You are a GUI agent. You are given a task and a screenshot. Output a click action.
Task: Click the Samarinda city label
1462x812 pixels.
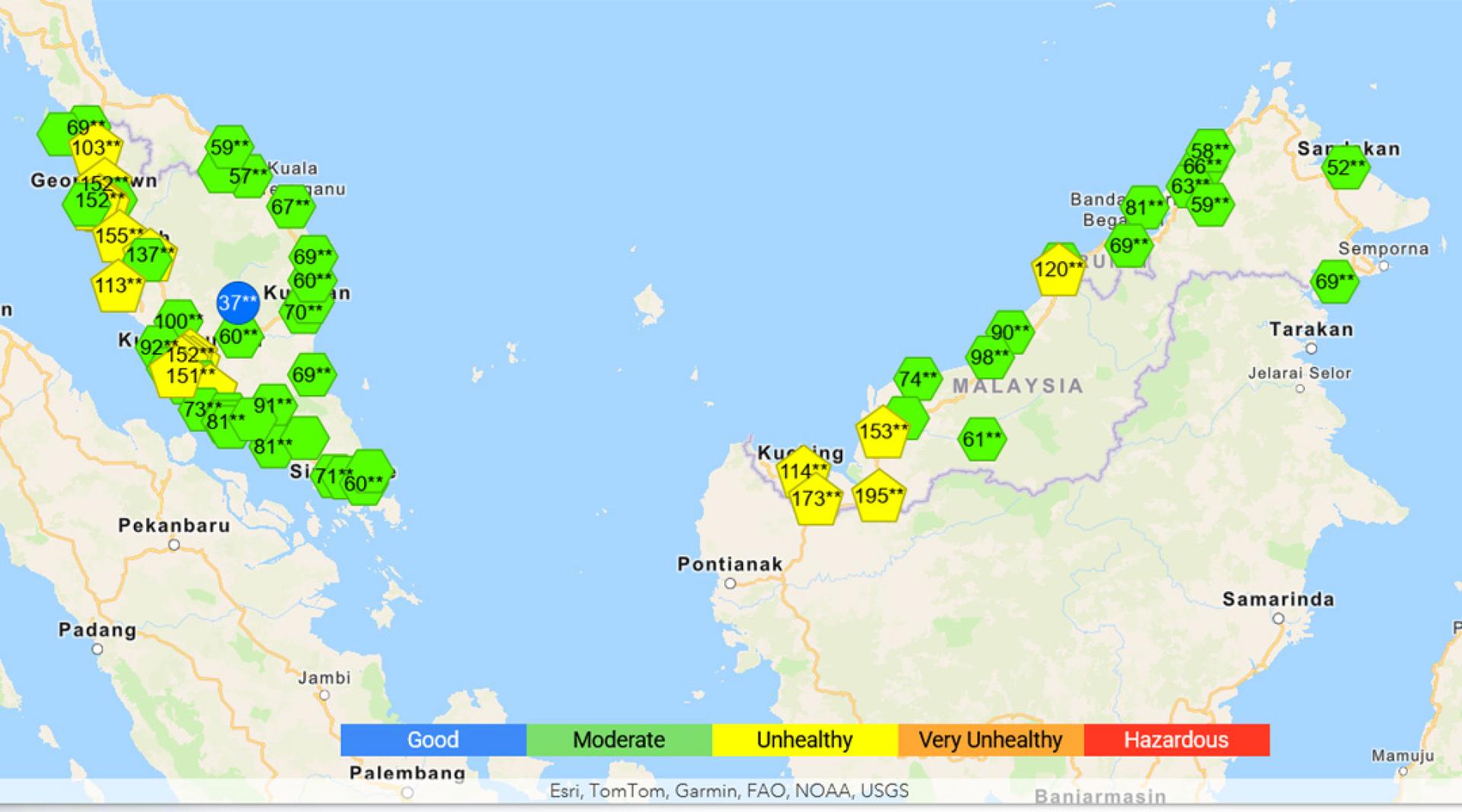(x=1278, y=599)
